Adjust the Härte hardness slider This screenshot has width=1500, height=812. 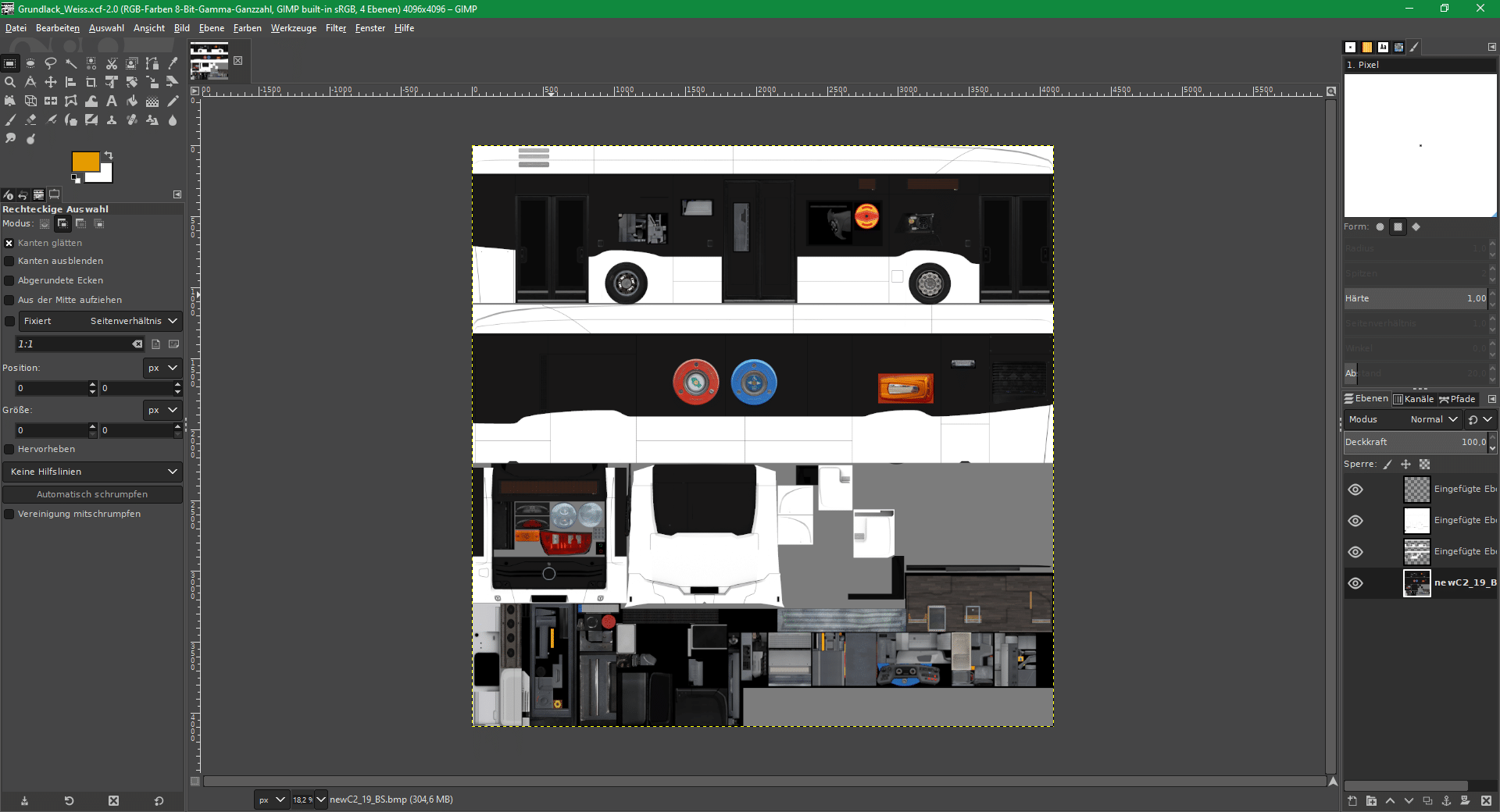(x=1416, y=298)
